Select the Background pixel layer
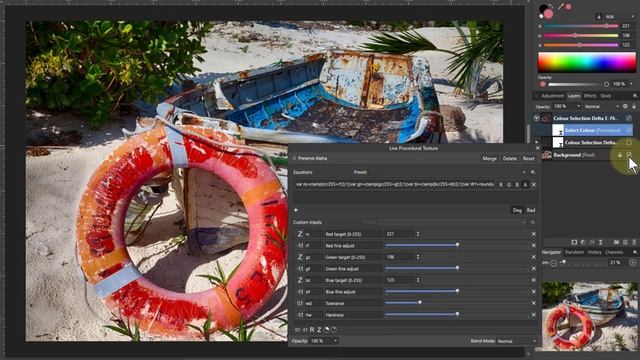640x360 pixels. coord(573,155)
